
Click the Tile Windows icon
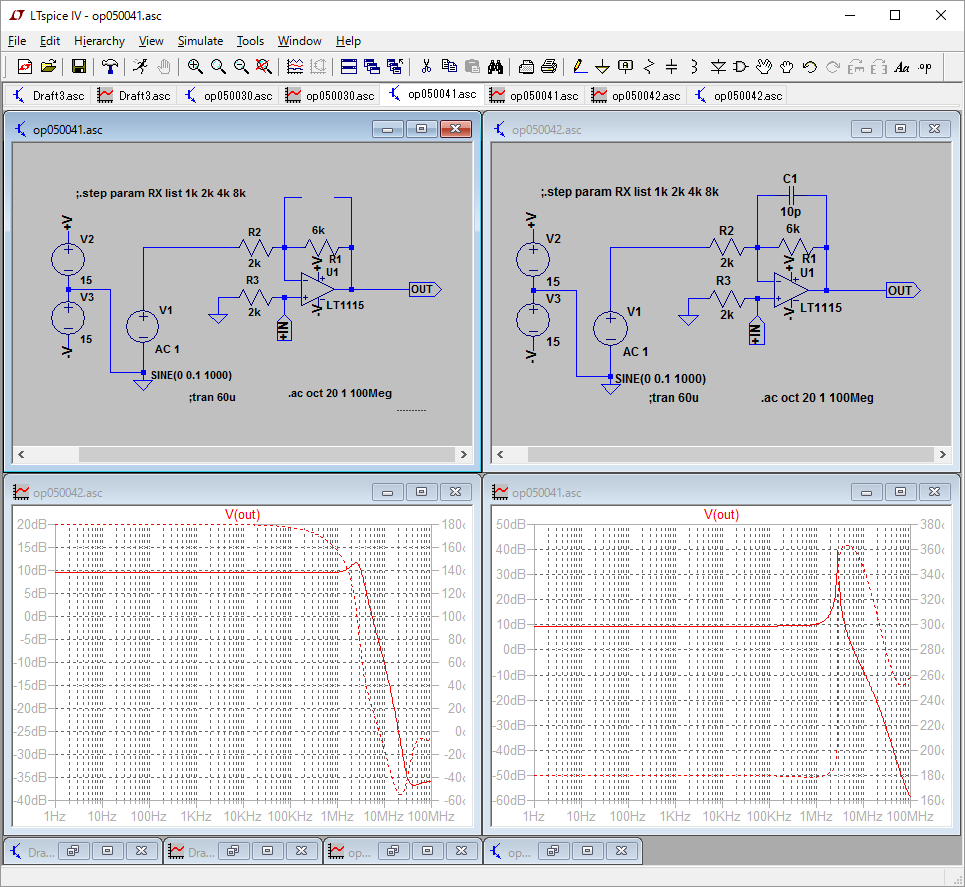(348, 67)
